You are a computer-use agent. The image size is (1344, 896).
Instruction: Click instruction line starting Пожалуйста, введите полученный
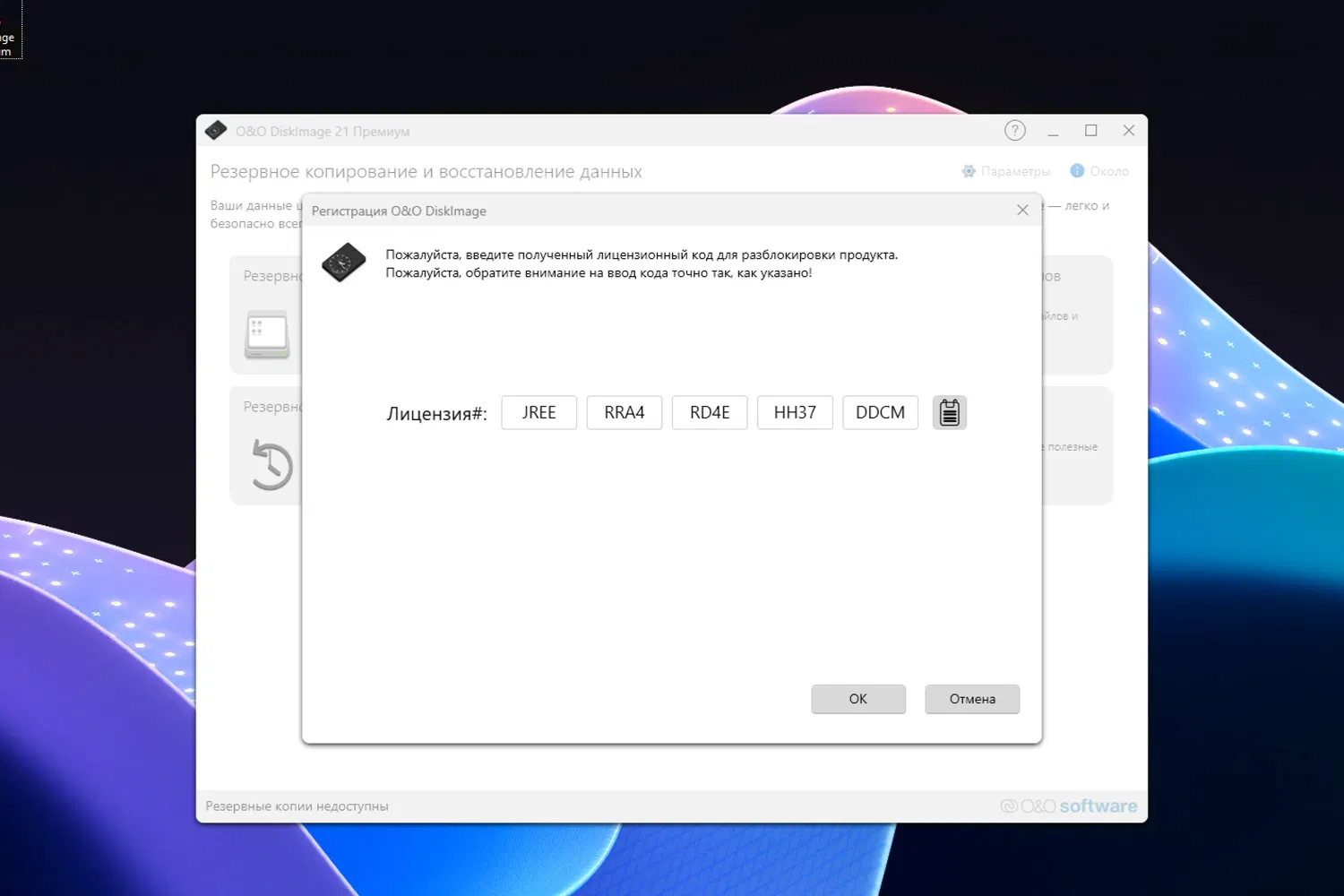point(642,255)
